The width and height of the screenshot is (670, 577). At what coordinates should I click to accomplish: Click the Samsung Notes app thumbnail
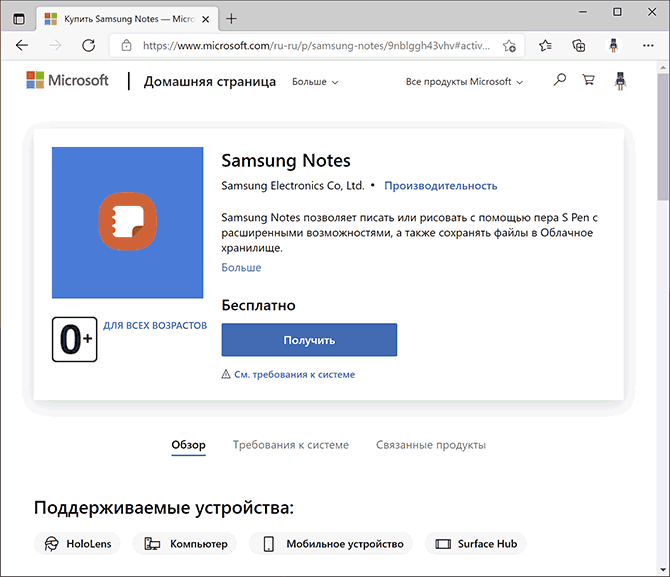(x=127, y=223)
